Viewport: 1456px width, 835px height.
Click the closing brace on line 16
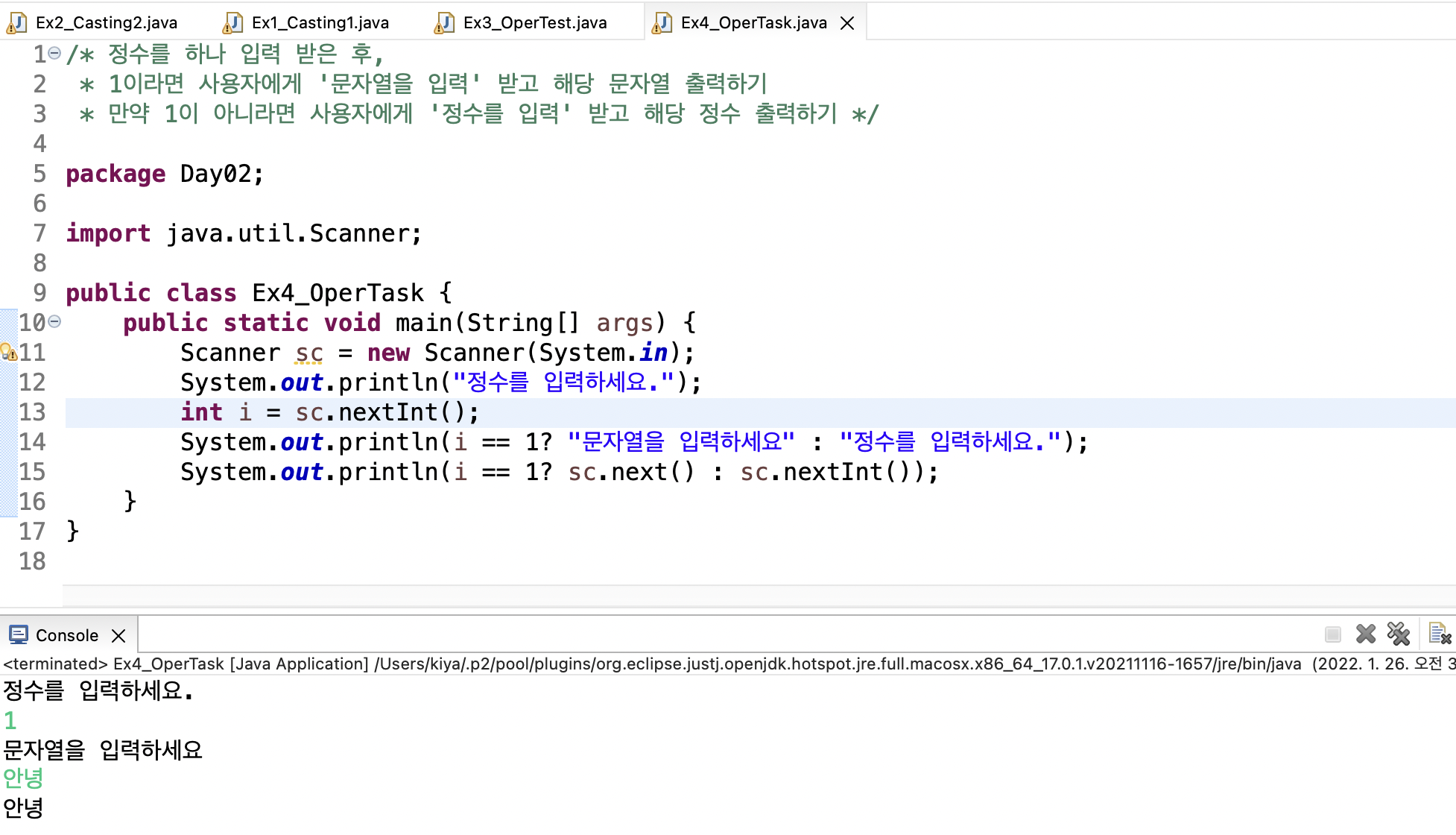tap(130, 501)
